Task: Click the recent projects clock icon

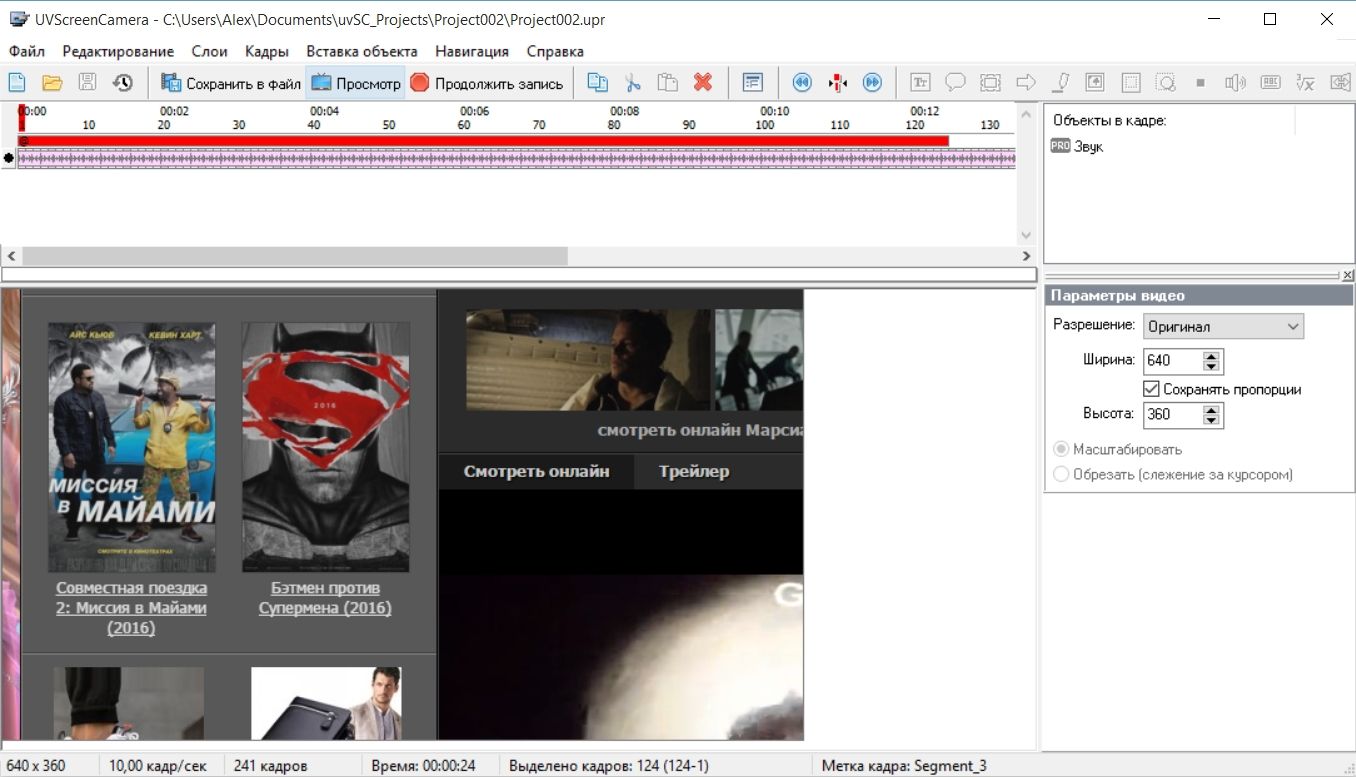Action: [122, 83]
